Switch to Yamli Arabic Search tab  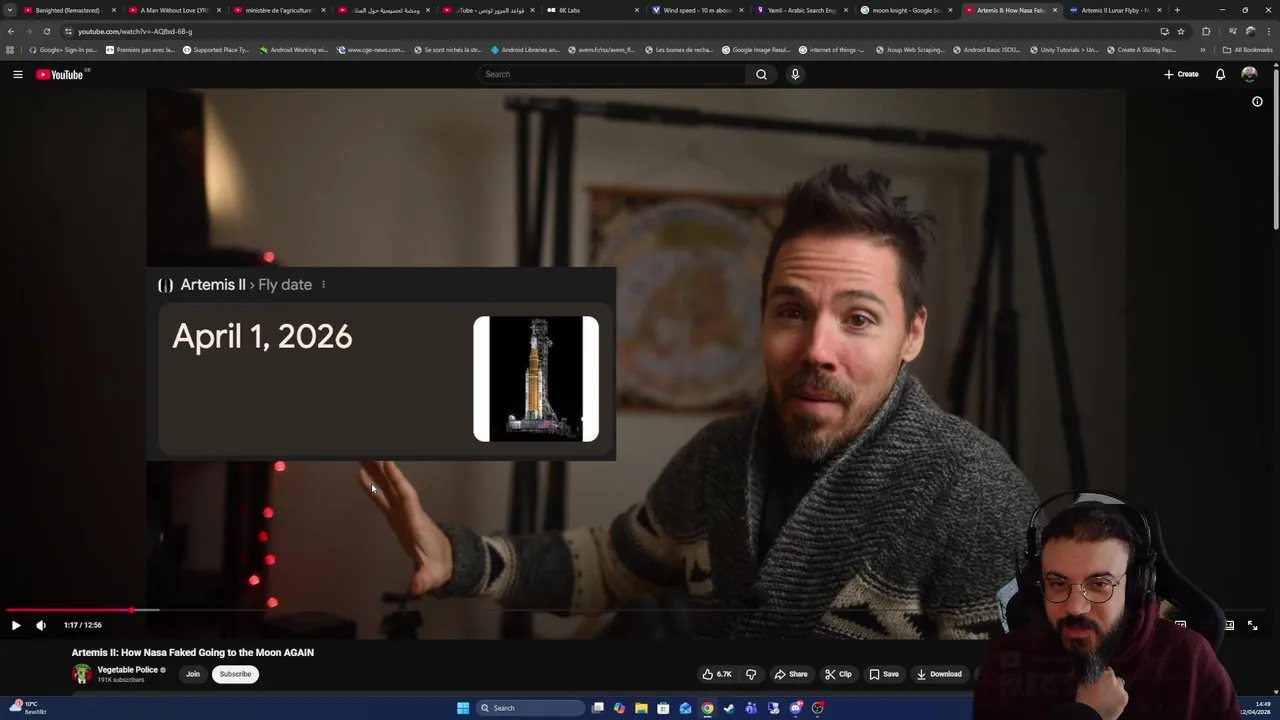click(802, 10)
